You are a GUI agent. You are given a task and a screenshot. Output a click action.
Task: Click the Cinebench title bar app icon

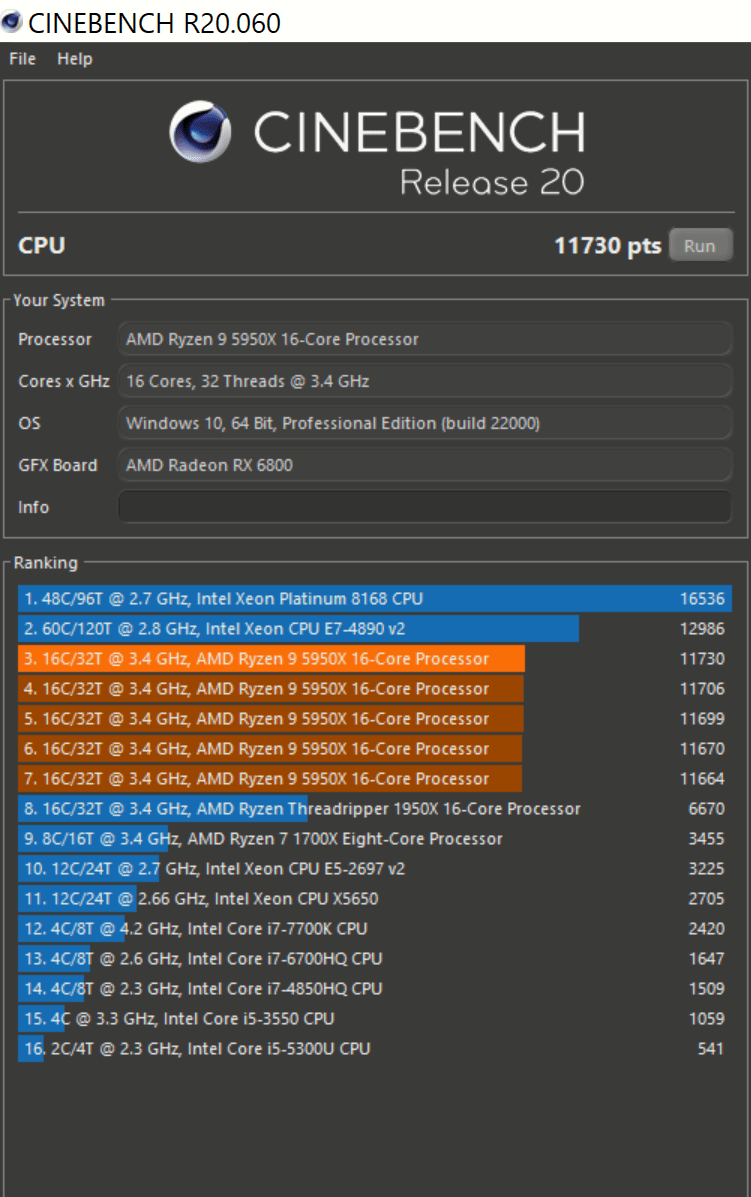click(12, 21)
